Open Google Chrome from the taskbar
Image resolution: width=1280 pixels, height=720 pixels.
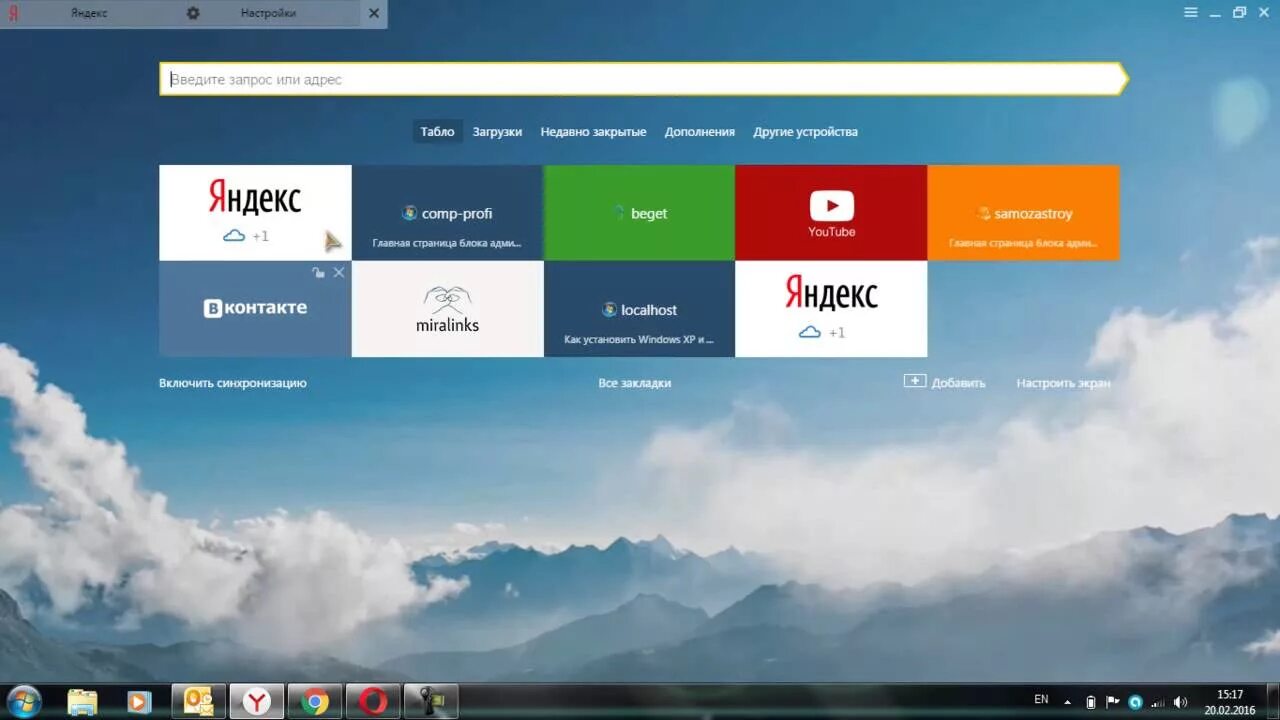[315, 701]
